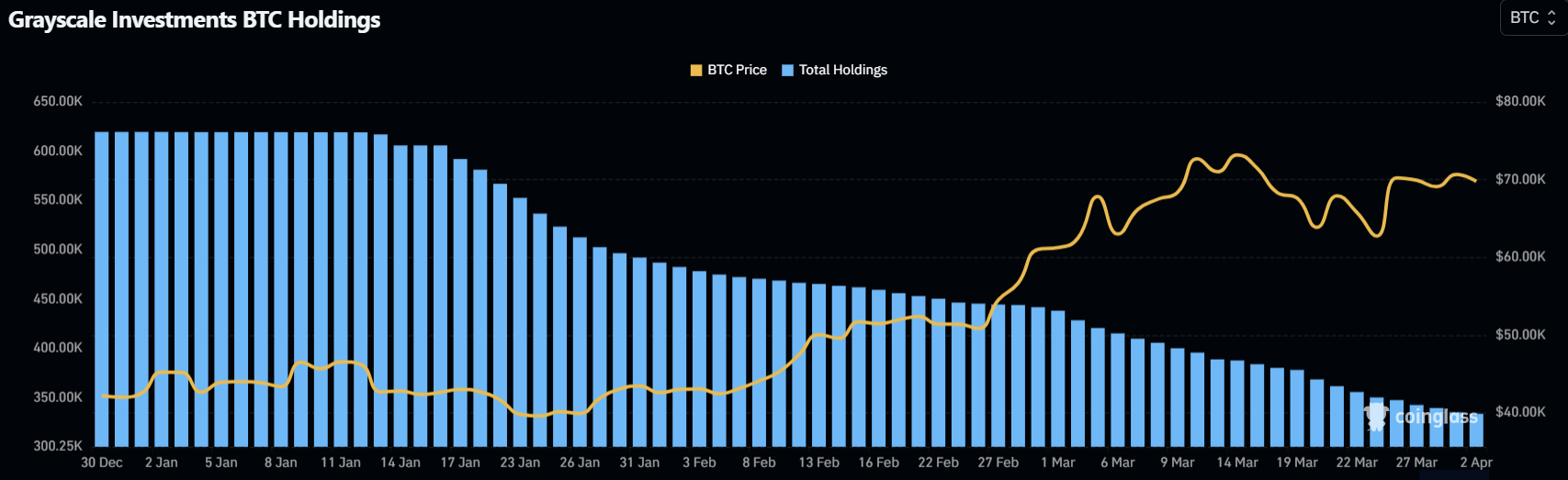Click the 600.00K left axis value
Screen dimensions: 1568x480
pyautogui.click(x=58, y=151)
